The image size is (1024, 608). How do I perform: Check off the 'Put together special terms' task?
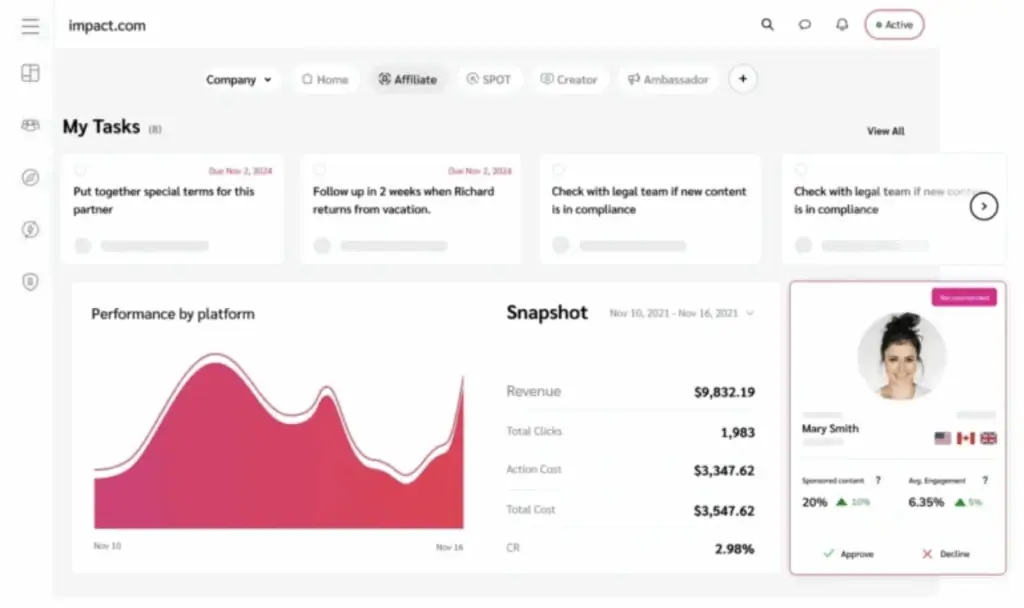[80, 171]
